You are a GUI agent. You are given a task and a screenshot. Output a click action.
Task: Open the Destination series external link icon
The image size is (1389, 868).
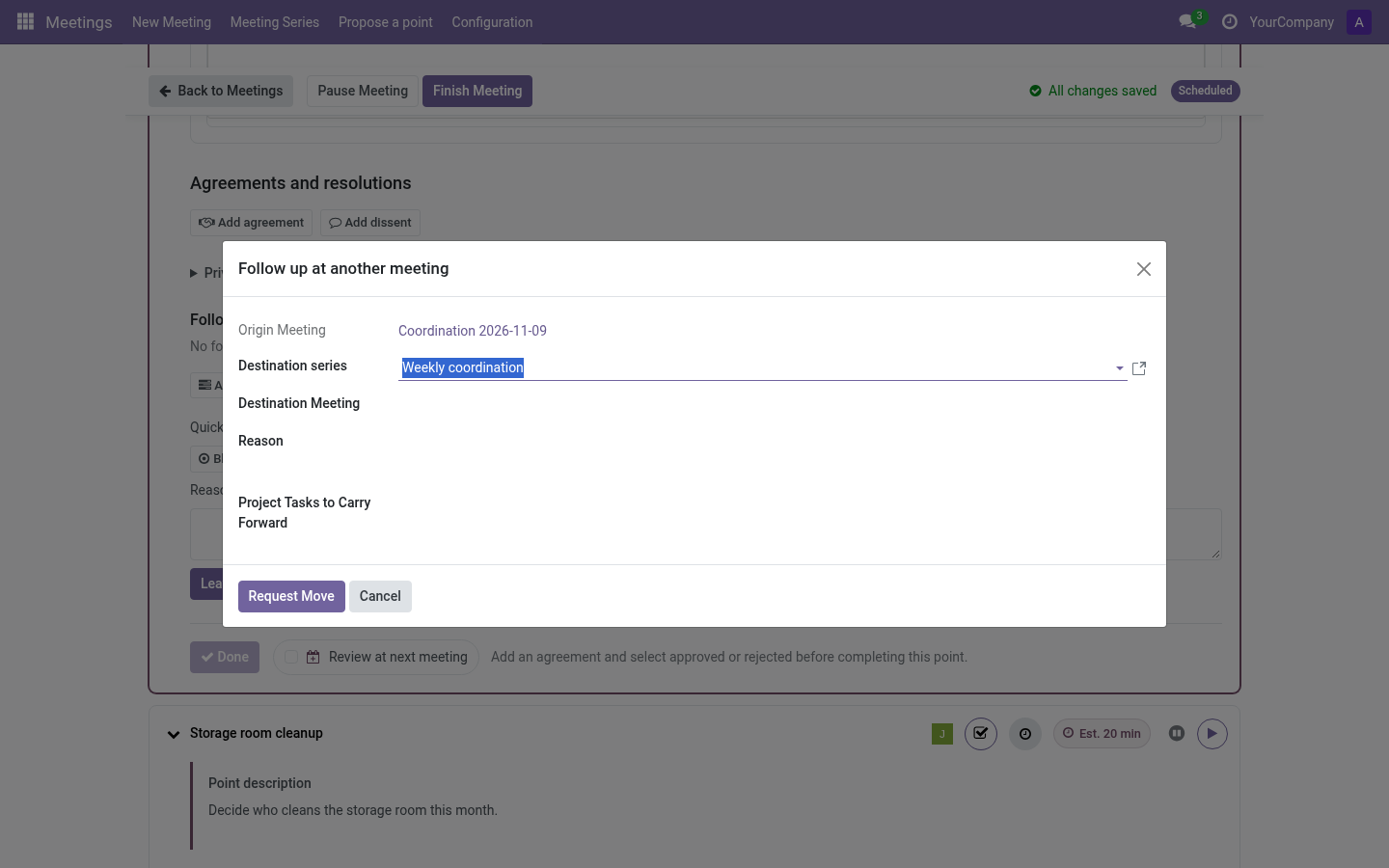pos(1139,368)
